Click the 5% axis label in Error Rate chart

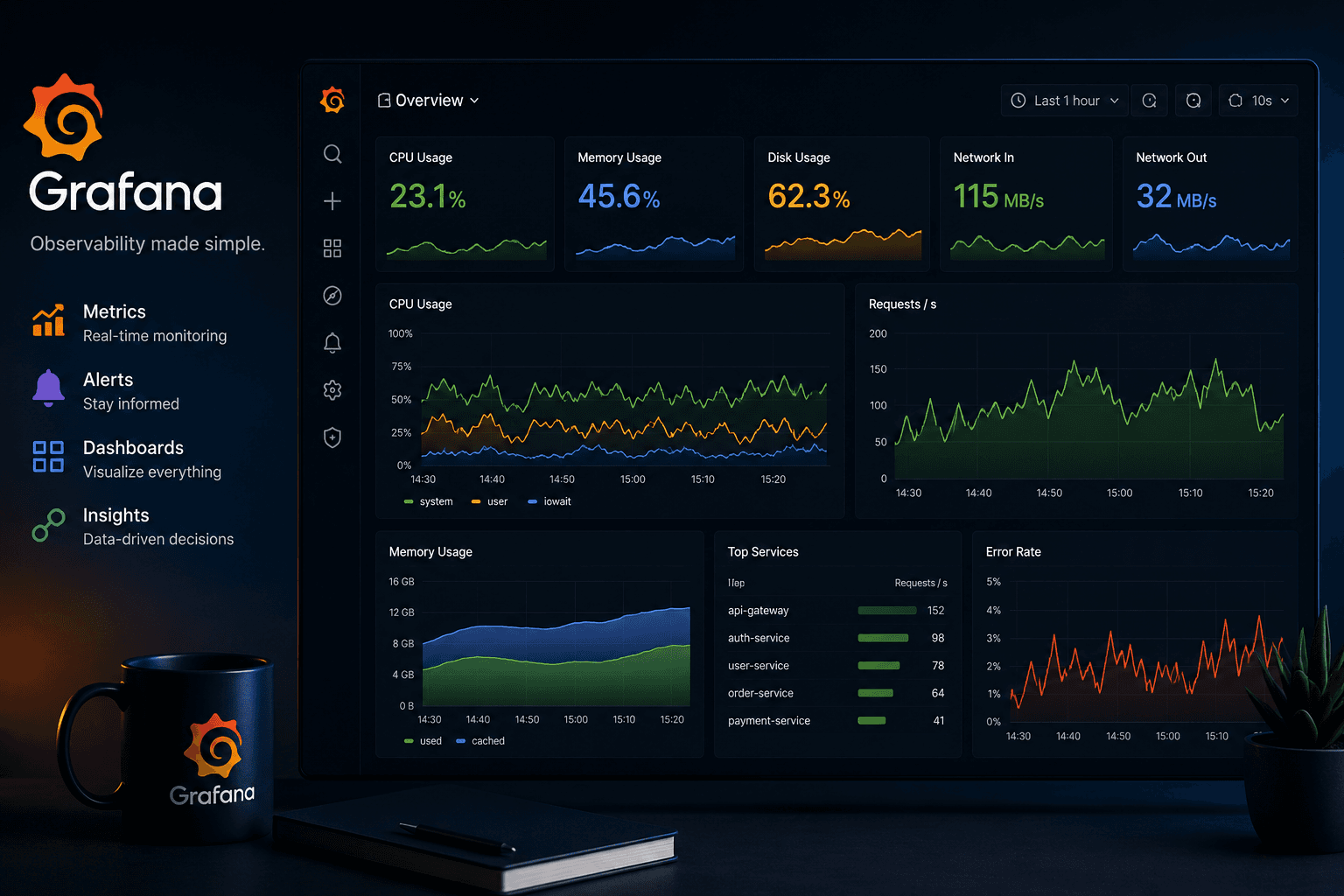coord(993,582)
